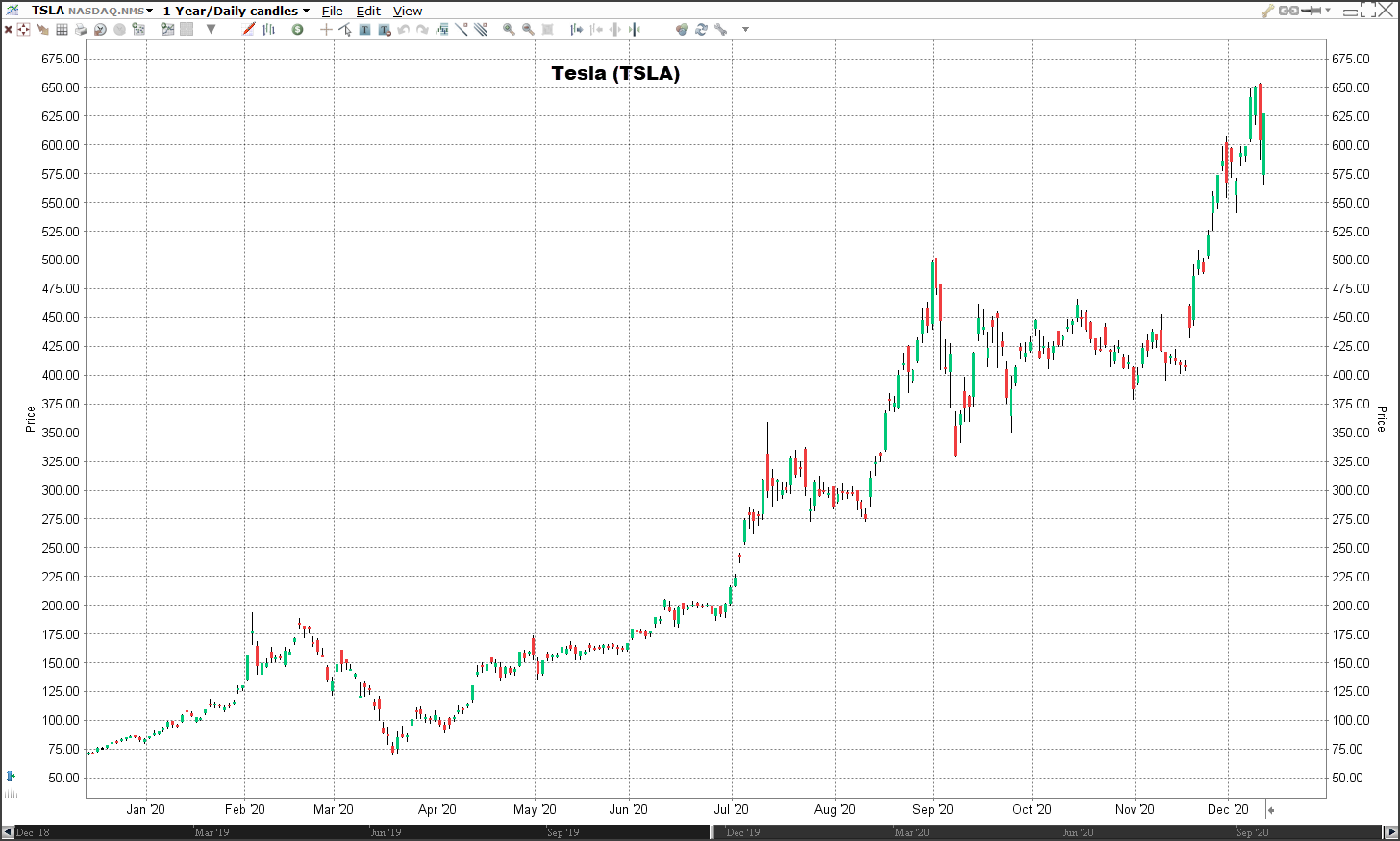The width and height of the screenshot is (1400, 841).
Task: Click the 'Jul '20' date axis label
Action: (x=732, y=809)
